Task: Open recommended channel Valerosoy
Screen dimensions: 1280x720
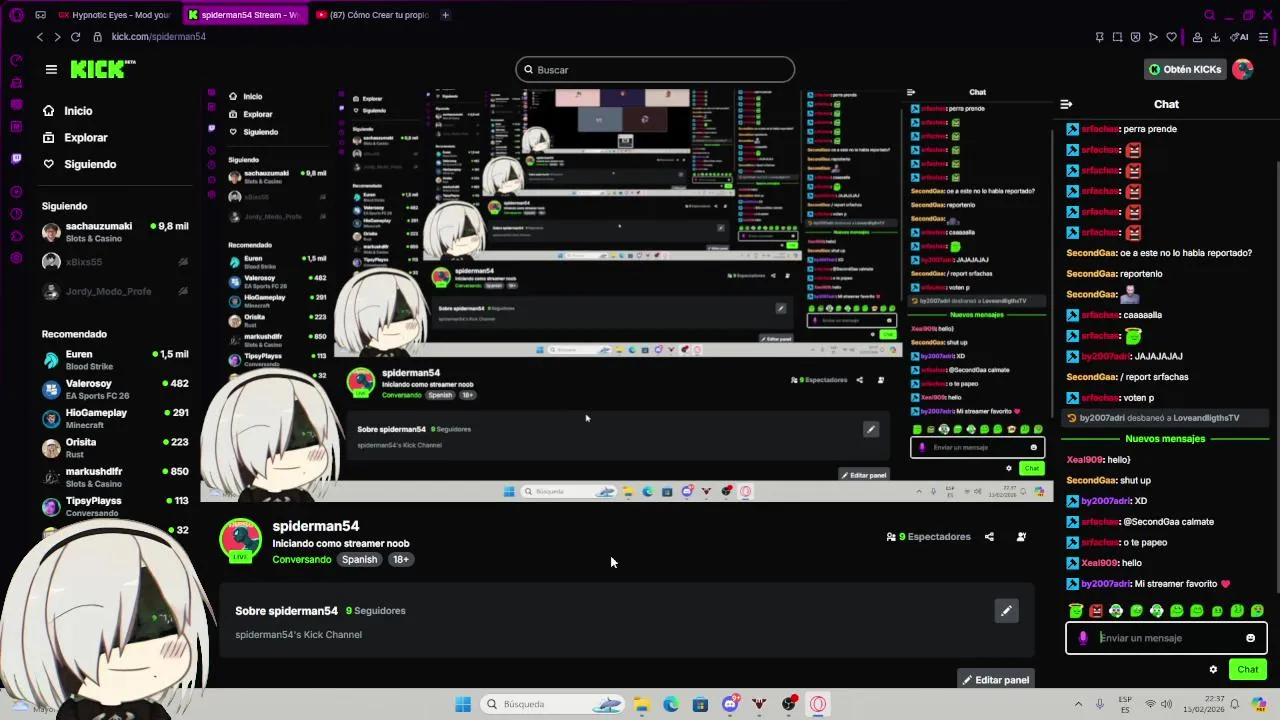Action: tap(115, 389)
